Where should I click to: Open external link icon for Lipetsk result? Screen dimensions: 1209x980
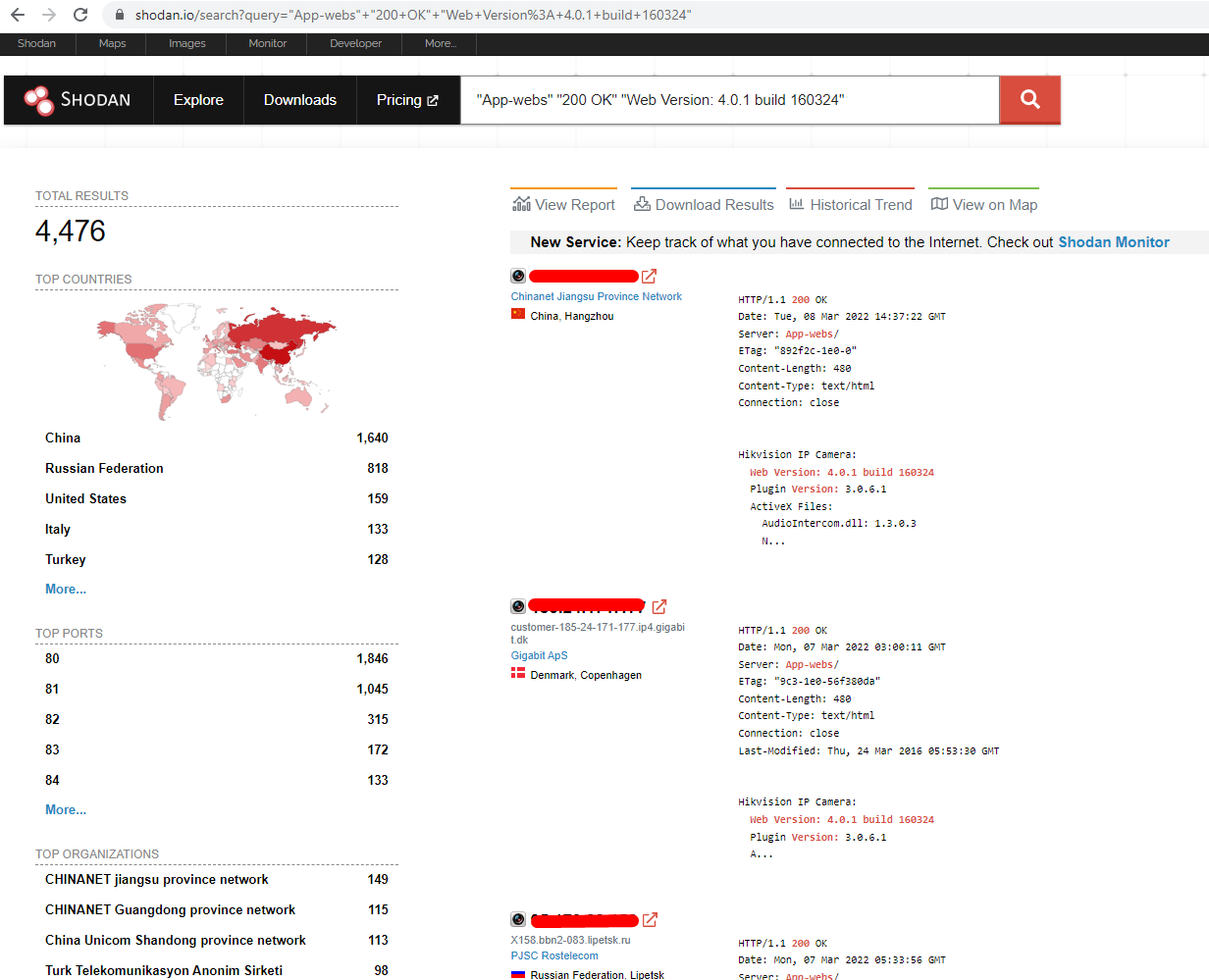650,920
